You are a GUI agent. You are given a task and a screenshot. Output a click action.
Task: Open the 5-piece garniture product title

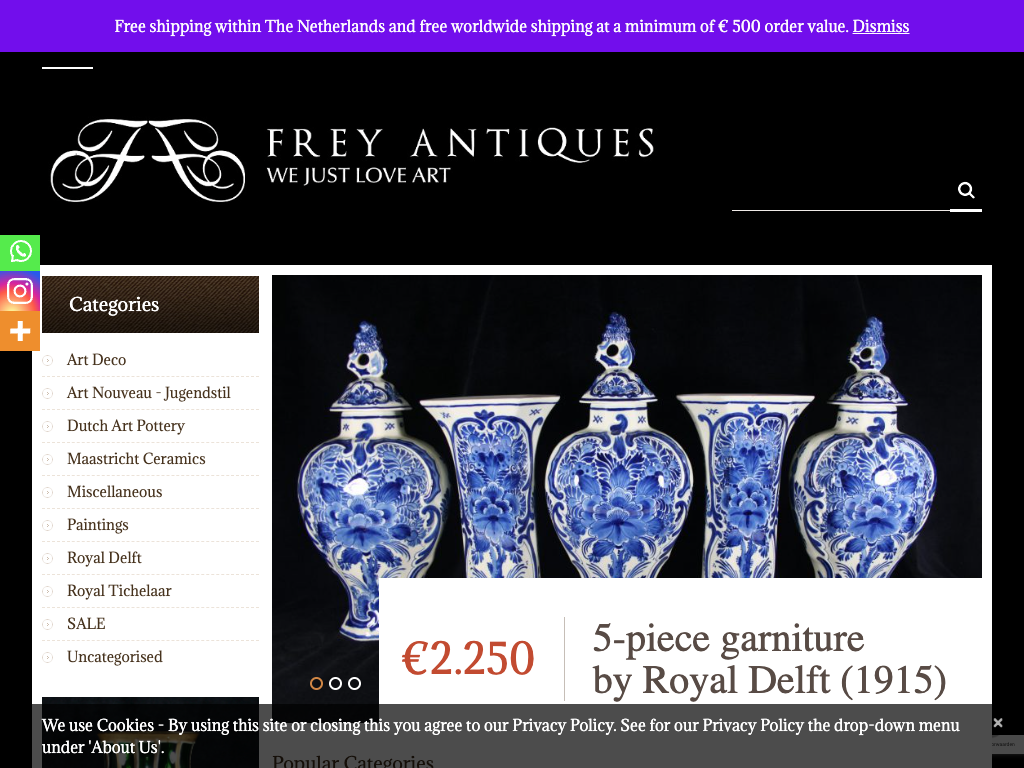[x=769, y=659]
